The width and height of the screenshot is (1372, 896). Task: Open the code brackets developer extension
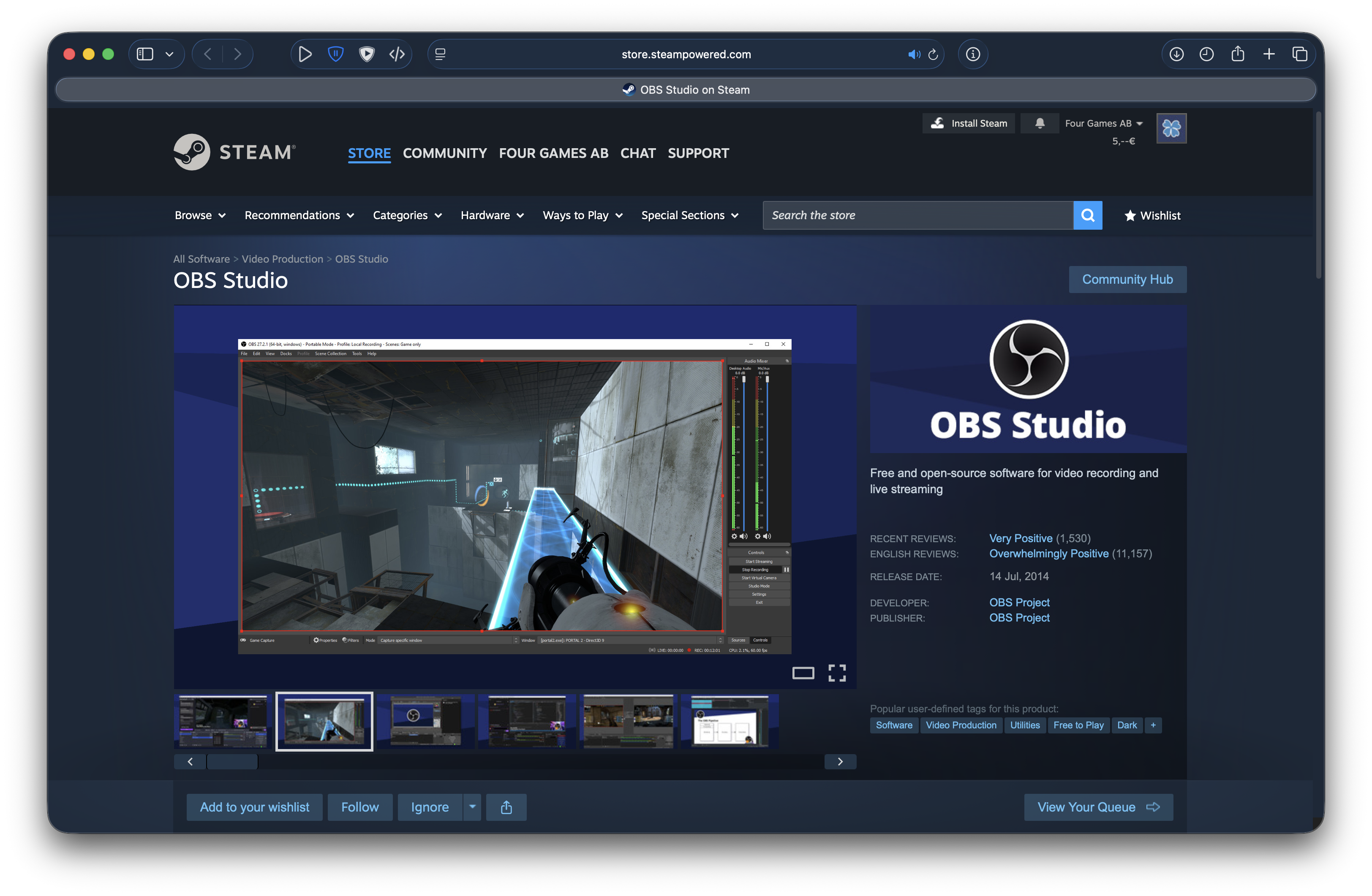(x=397, y=54)
